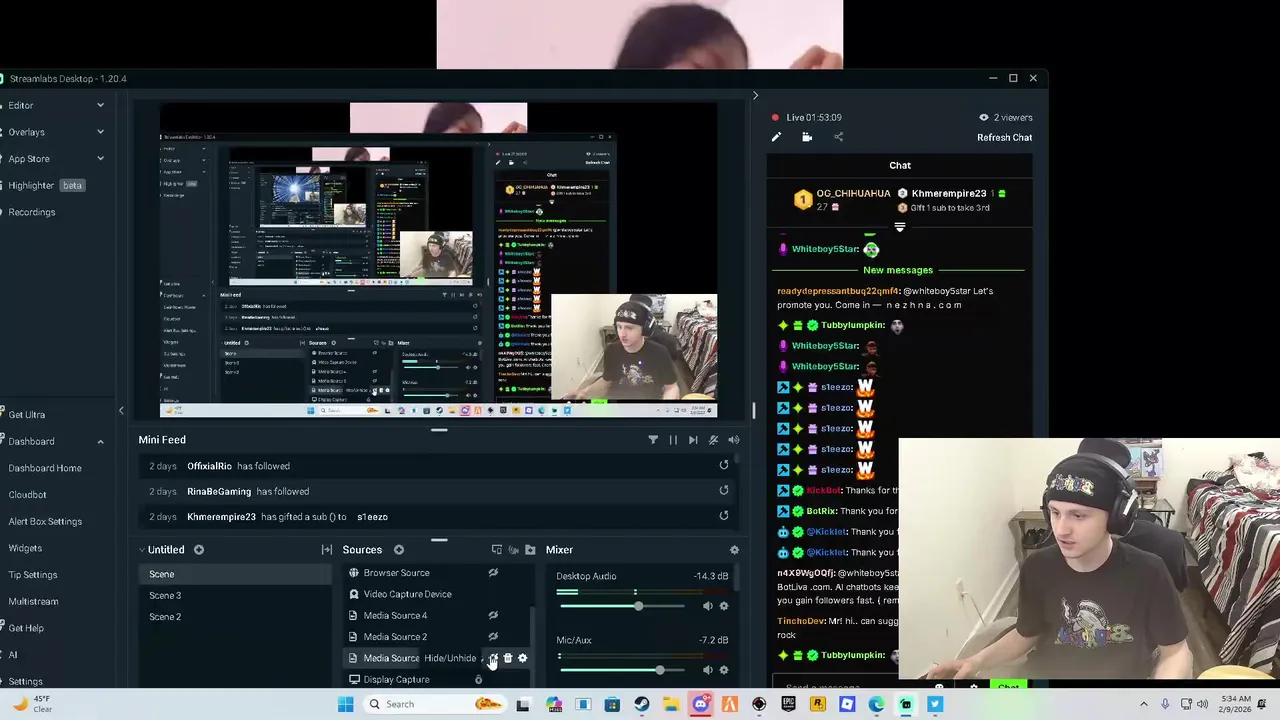1280x720 pixels.
Task: Click the Refresh Chat button
Action: point(1004,138)
